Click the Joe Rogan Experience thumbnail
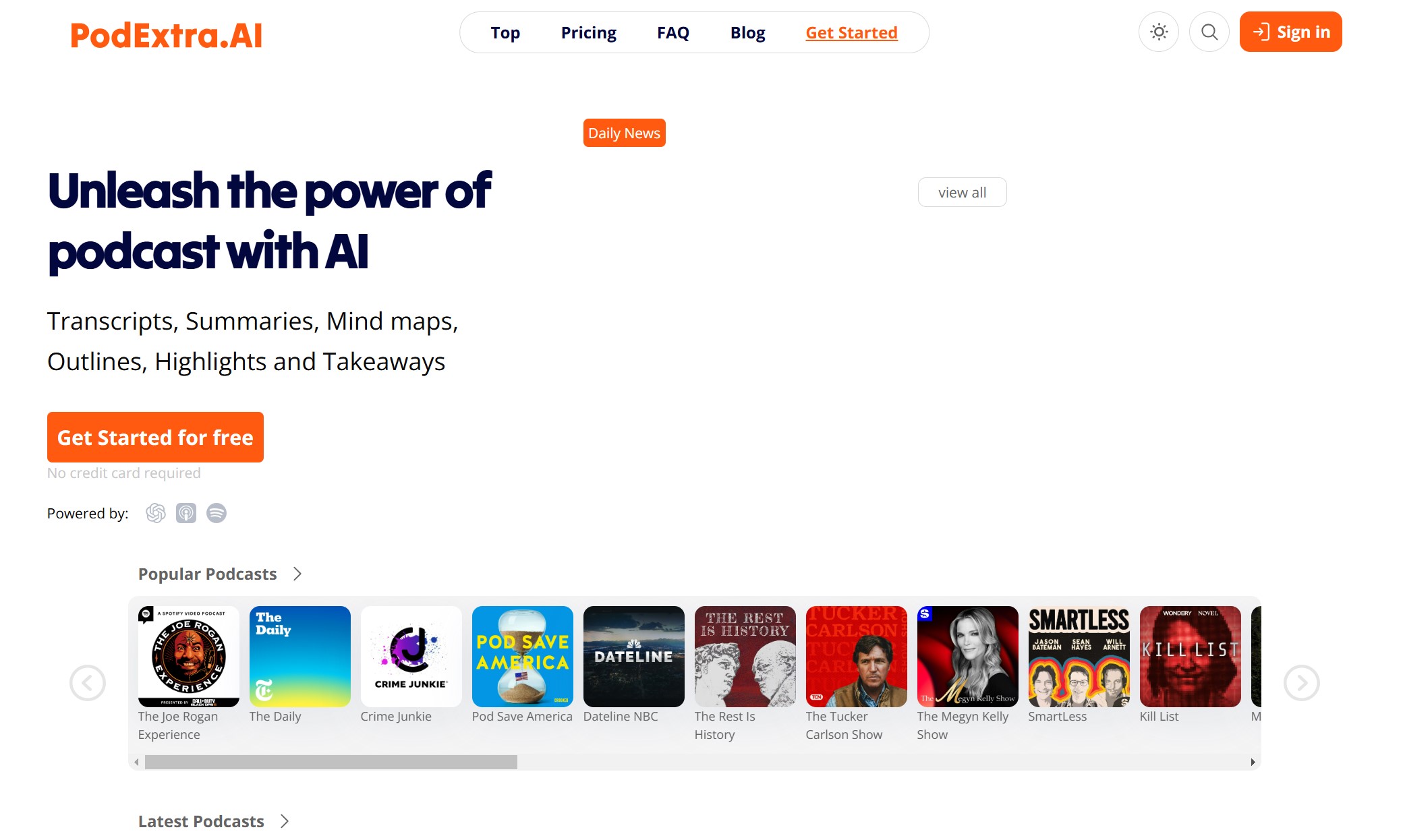 pos(189,655)
